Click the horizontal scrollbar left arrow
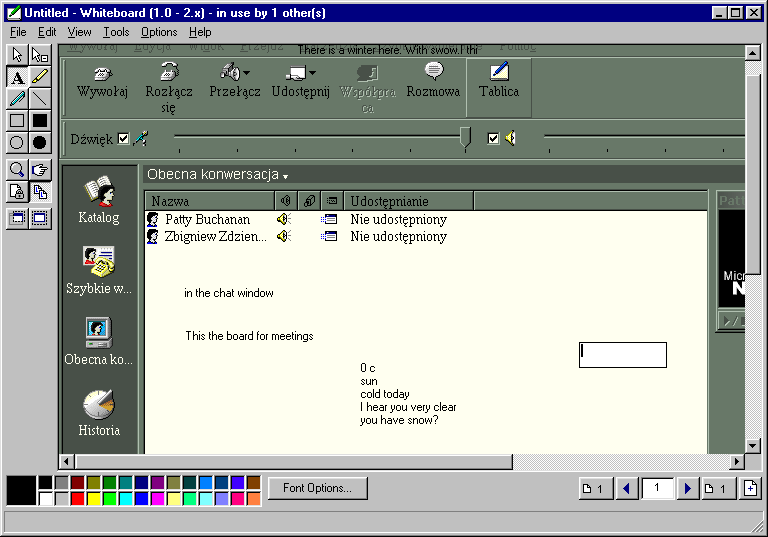The width and height of the screenshot is (768, 537). (67, 461)
